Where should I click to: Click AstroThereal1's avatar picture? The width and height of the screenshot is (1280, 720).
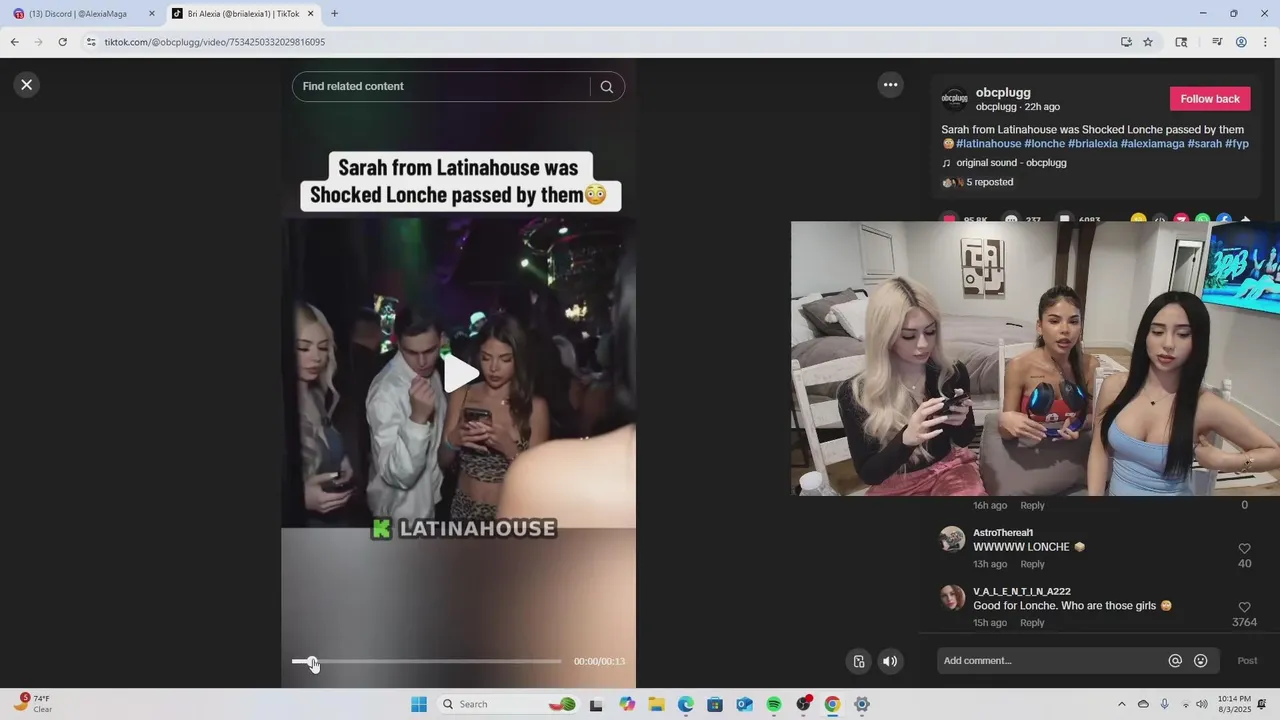(x=952, y=539)
